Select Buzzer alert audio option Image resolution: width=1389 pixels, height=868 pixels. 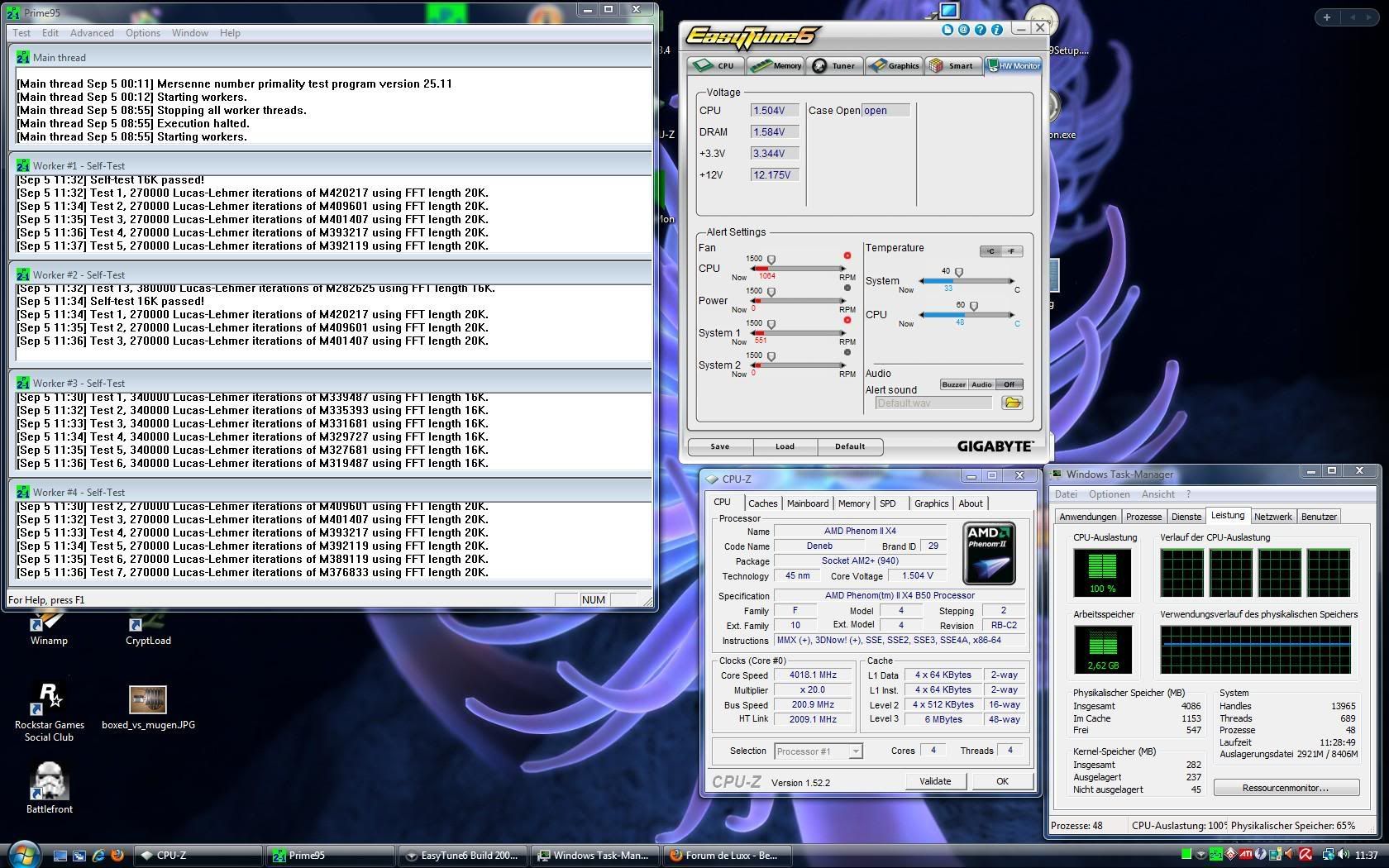click(953, 384)
